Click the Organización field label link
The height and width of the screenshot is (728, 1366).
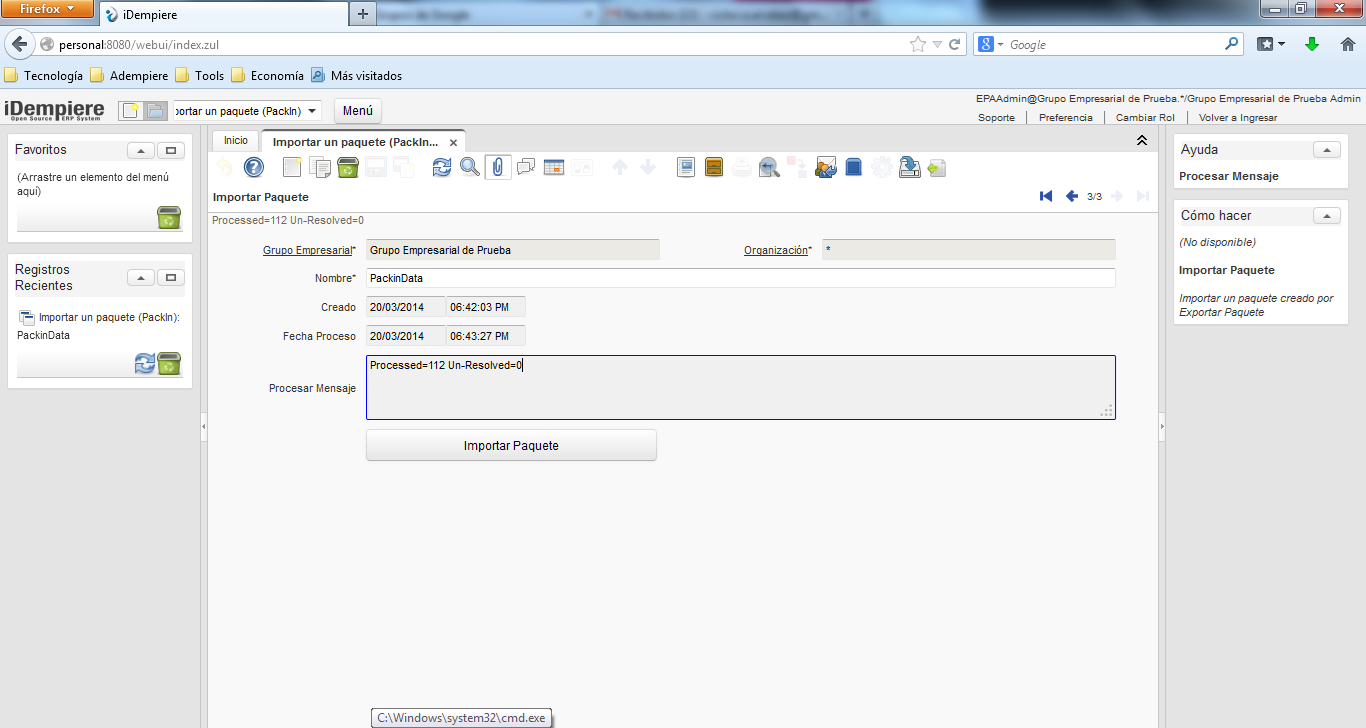tap(775, 250)
